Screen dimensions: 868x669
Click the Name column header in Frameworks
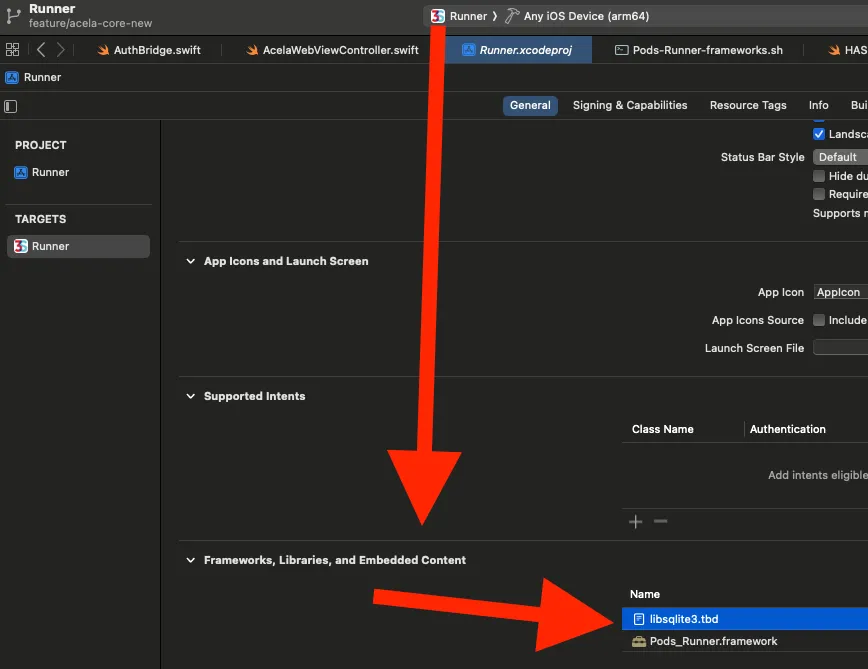[645, 594]
